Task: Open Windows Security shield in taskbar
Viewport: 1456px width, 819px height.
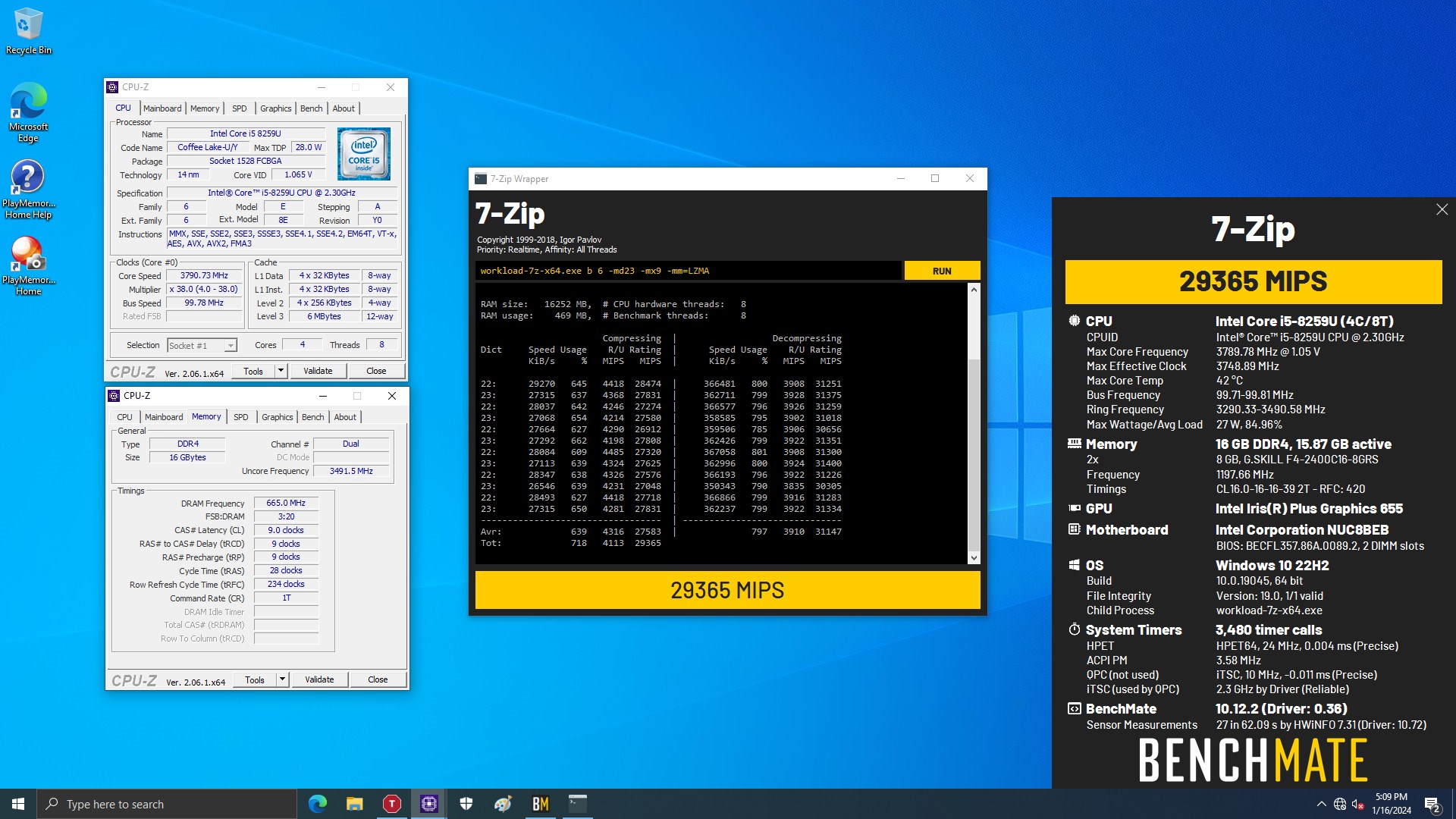Action: tap(466, 804)
